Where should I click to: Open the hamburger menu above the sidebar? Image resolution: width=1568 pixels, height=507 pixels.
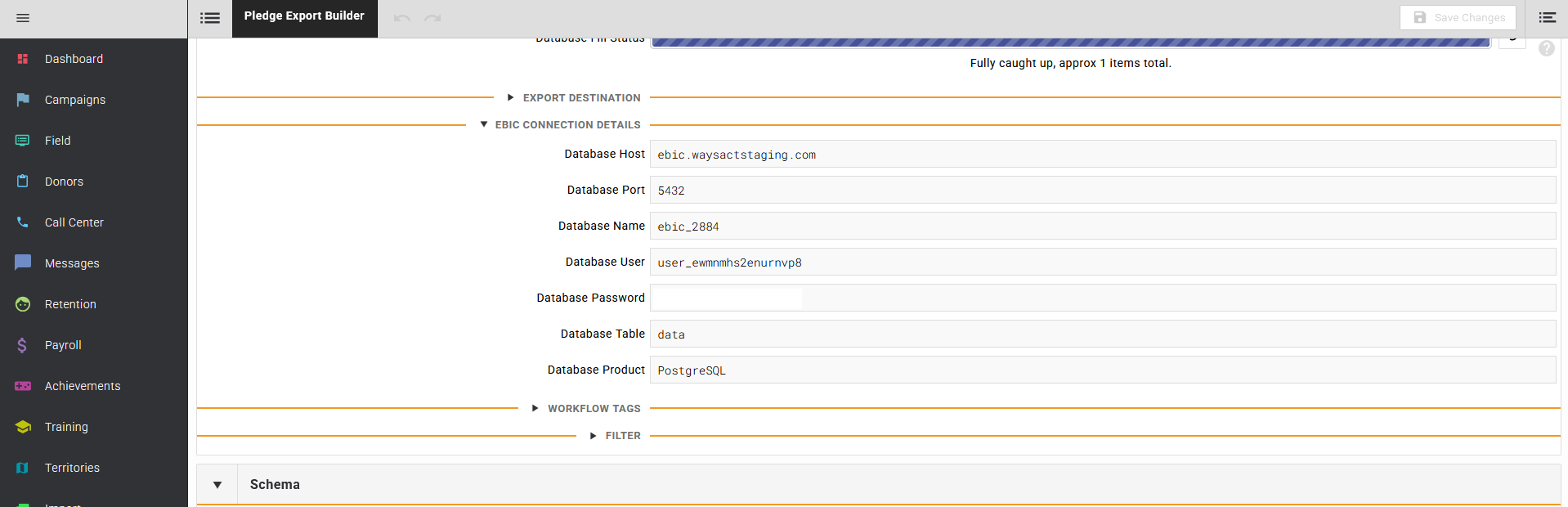tap(23, 18)
